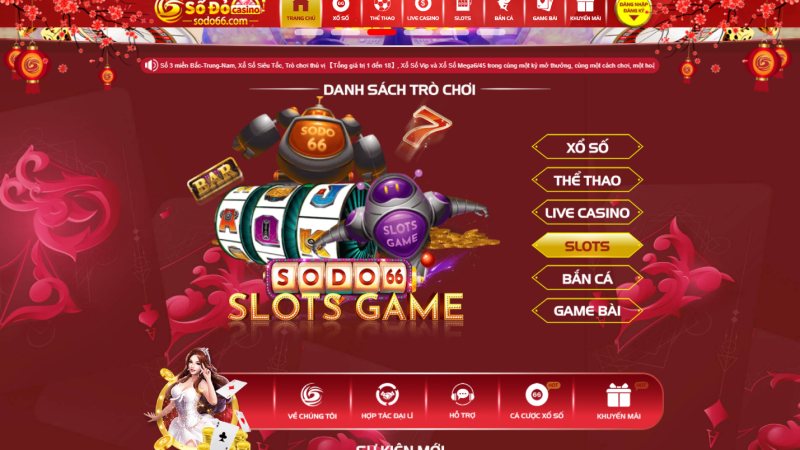
Task: Expand the Đăng Nhập Đăng Ký dropdown
Action: (633, 11)
